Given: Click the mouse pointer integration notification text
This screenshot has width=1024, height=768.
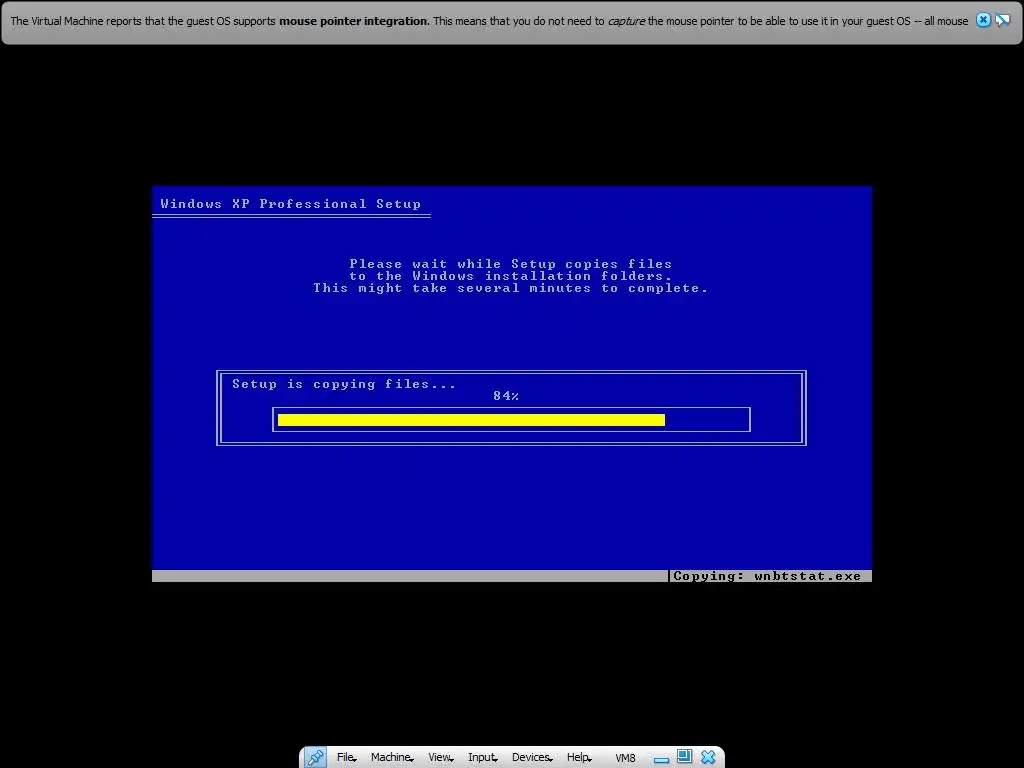Looking at the screenshot, I should [x=489, y=21].
